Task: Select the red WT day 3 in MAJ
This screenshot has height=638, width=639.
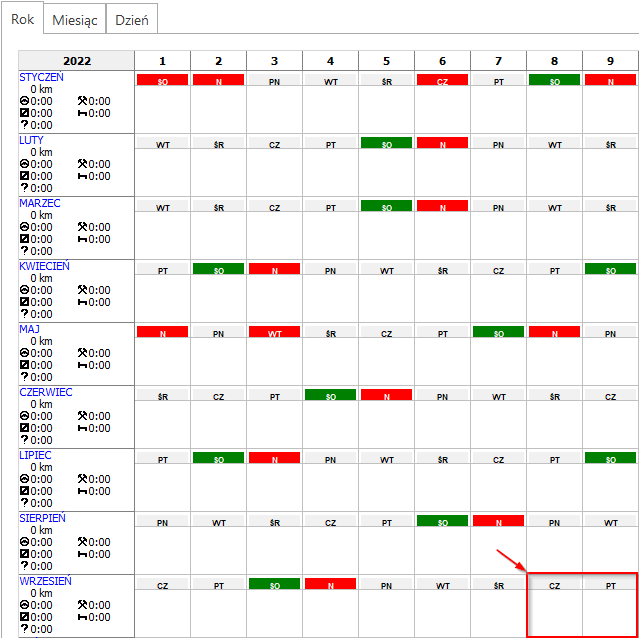Action: pyautogui.click(x=274, y=332)
